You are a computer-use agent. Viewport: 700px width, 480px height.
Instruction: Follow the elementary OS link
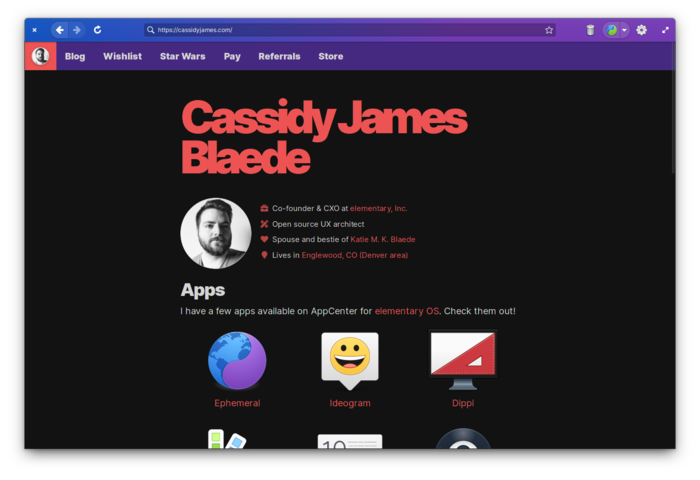coord(407,311)
